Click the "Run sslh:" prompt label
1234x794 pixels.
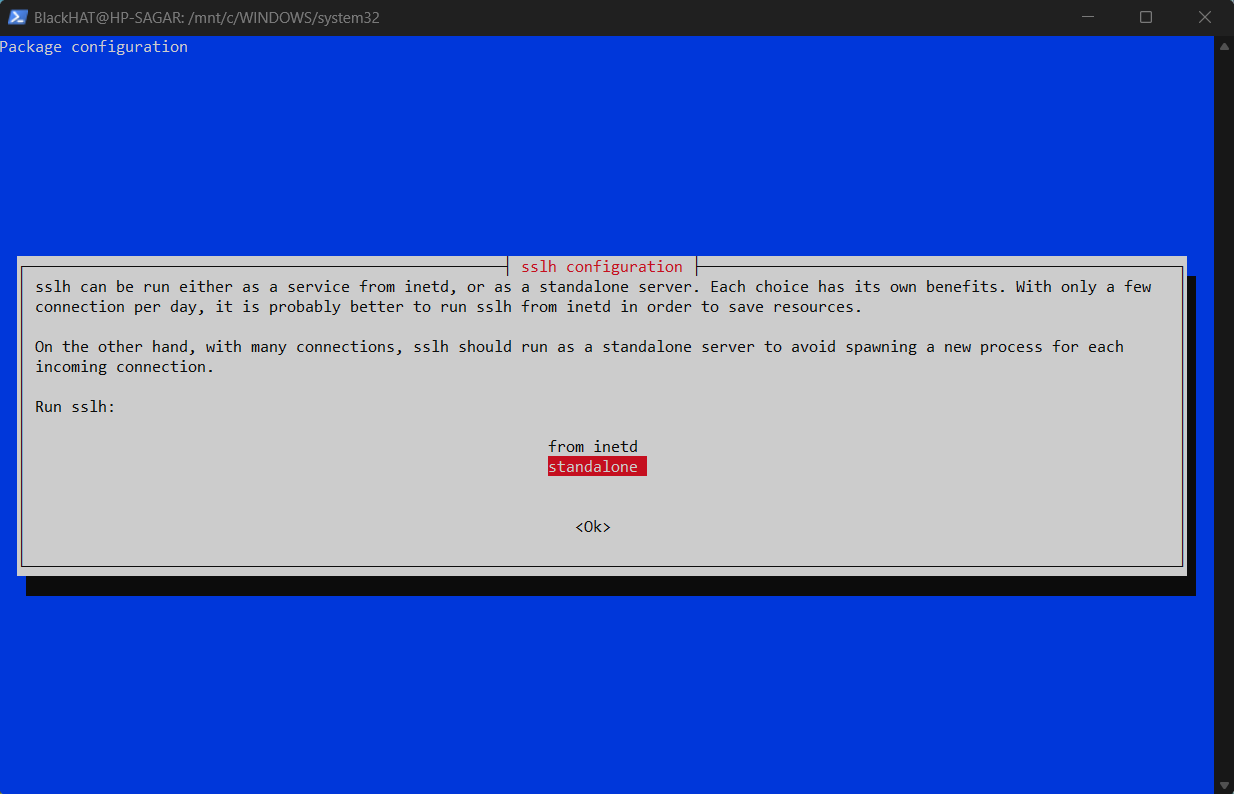click(76, 407)
